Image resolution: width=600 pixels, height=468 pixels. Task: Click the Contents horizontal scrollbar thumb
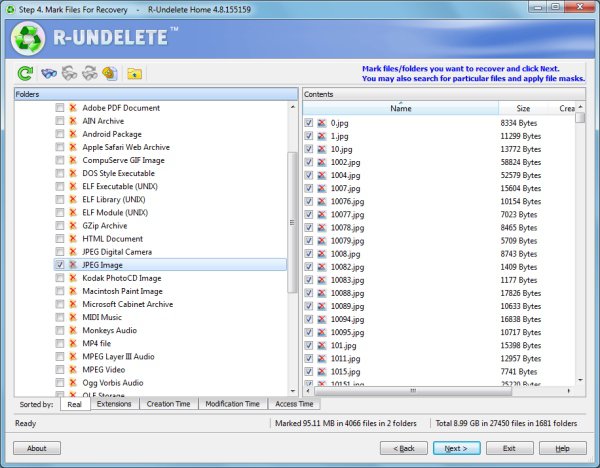pyautogui.click(x=412, y=391)
